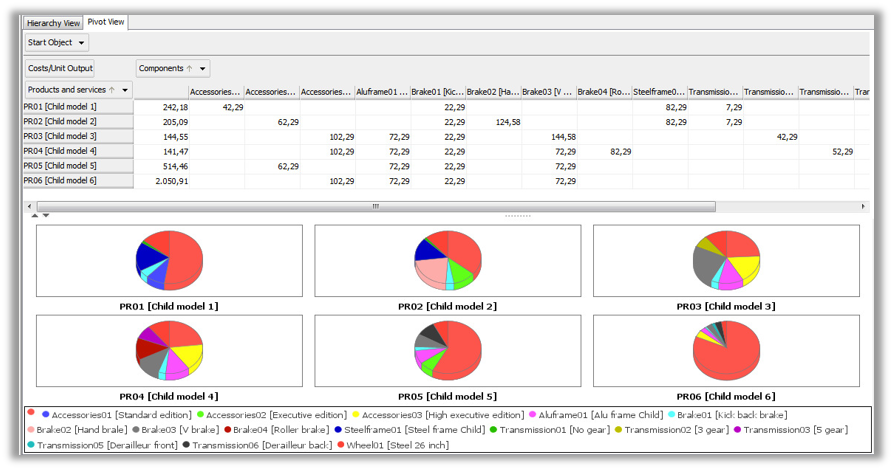The width and height of the screenshot is (893, 470).
Task: Click the PR02 pie chart
Action: [448, 260]
